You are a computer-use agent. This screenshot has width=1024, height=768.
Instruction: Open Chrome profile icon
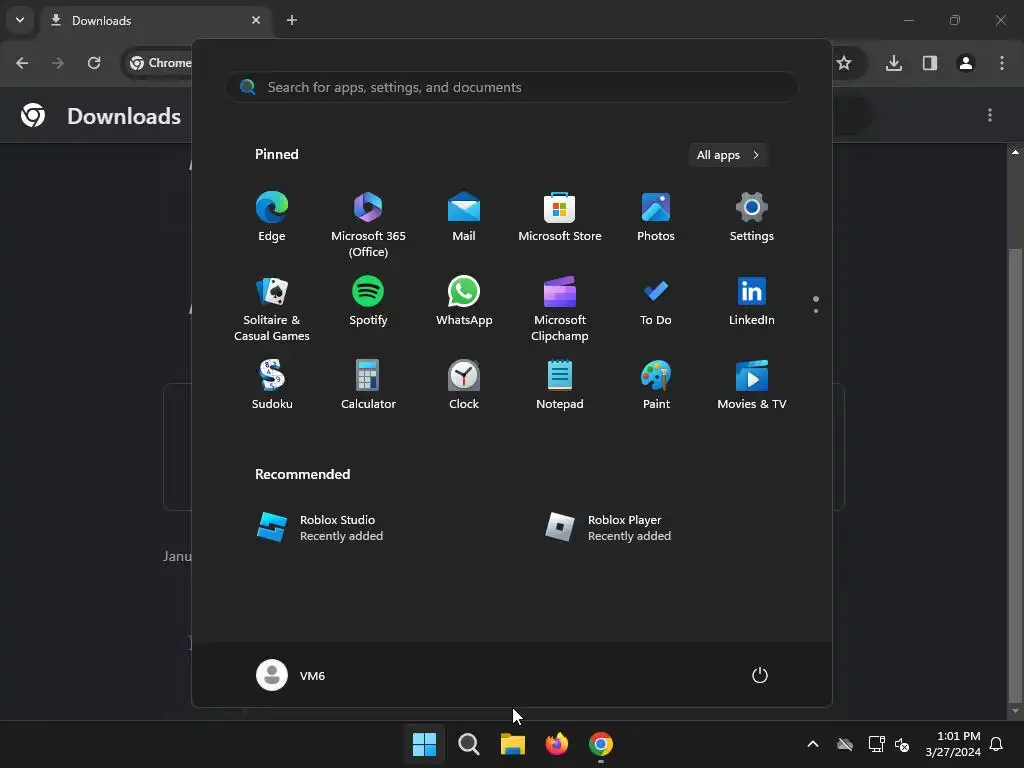point(966,63)
